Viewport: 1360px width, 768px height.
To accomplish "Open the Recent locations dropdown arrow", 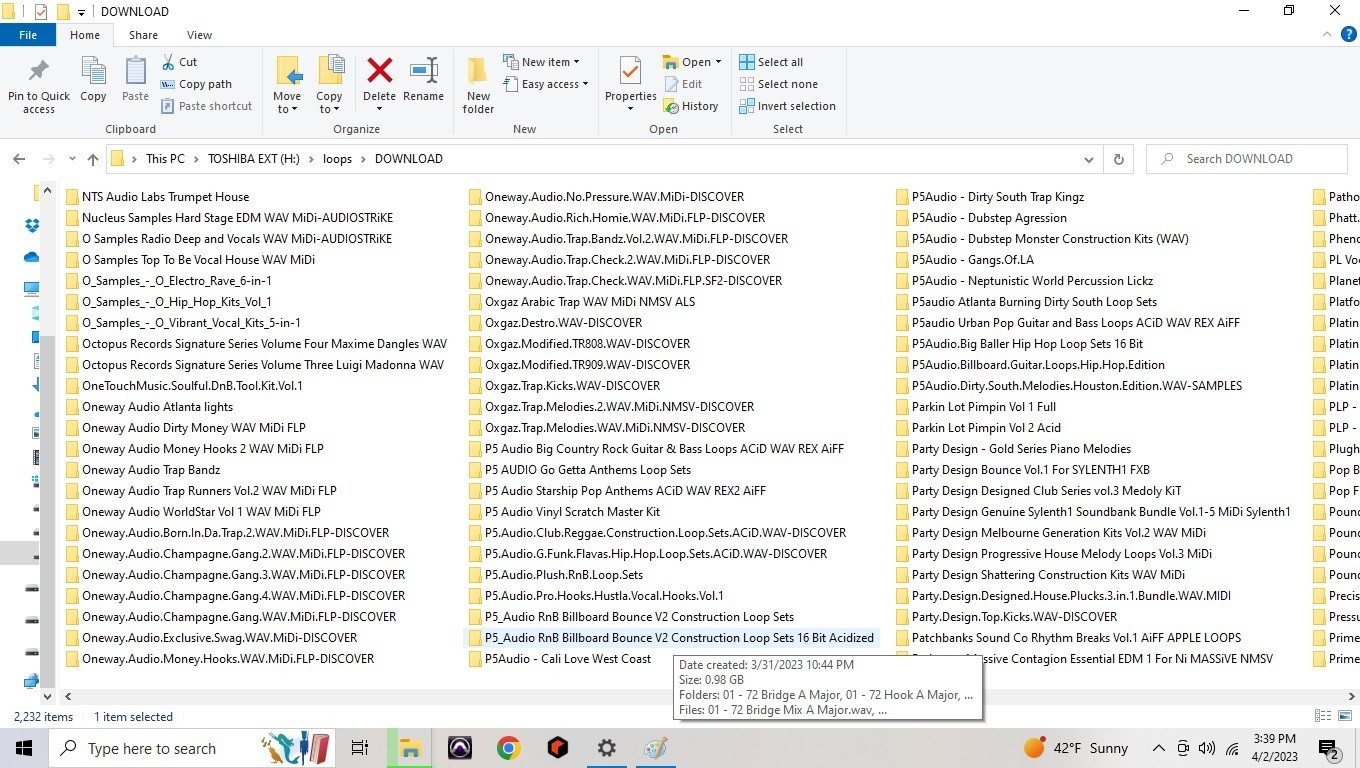I will point(72,159).
